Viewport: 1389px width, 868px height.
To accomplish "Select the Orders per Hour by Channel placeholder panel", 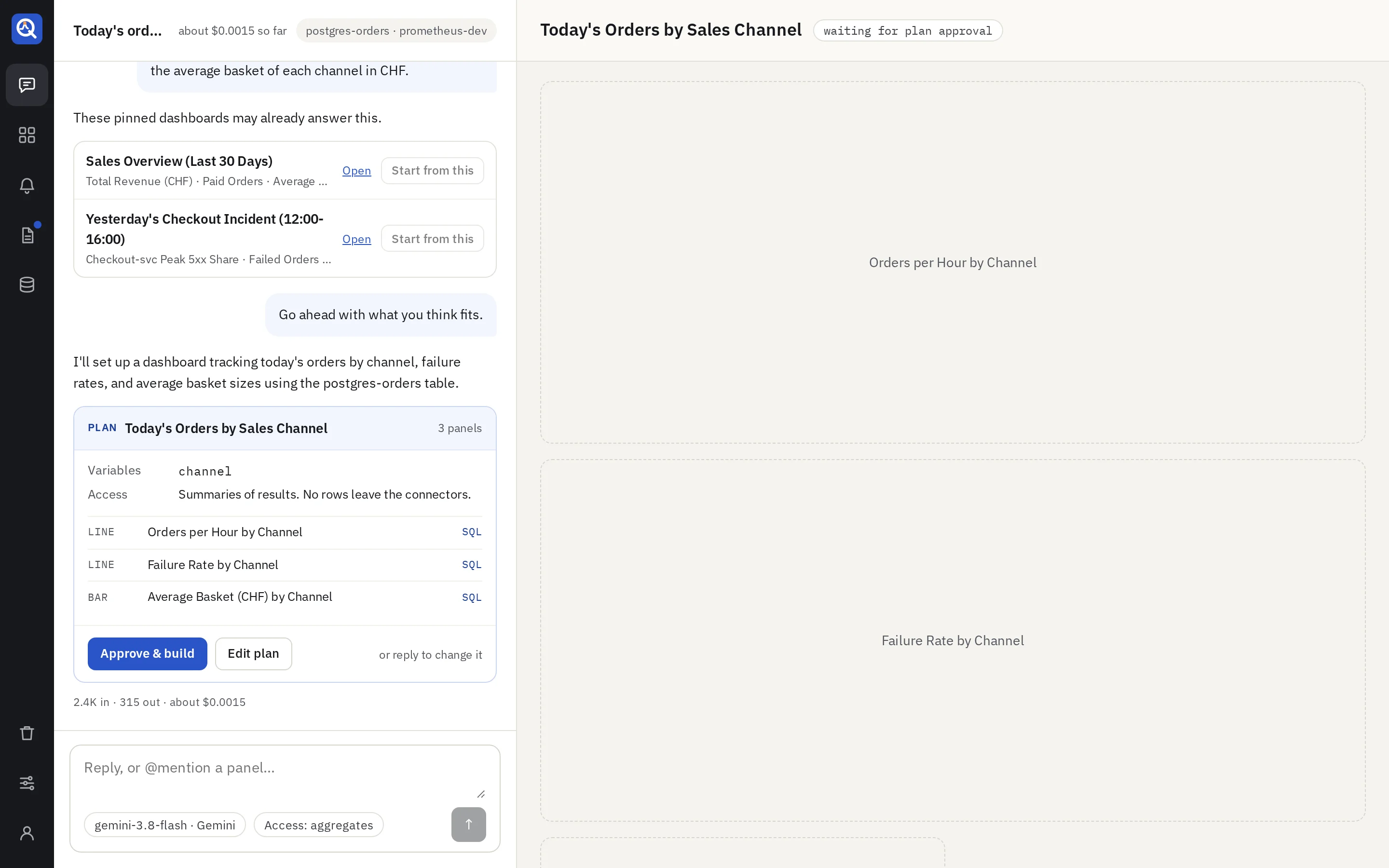I will click(952, 262).
